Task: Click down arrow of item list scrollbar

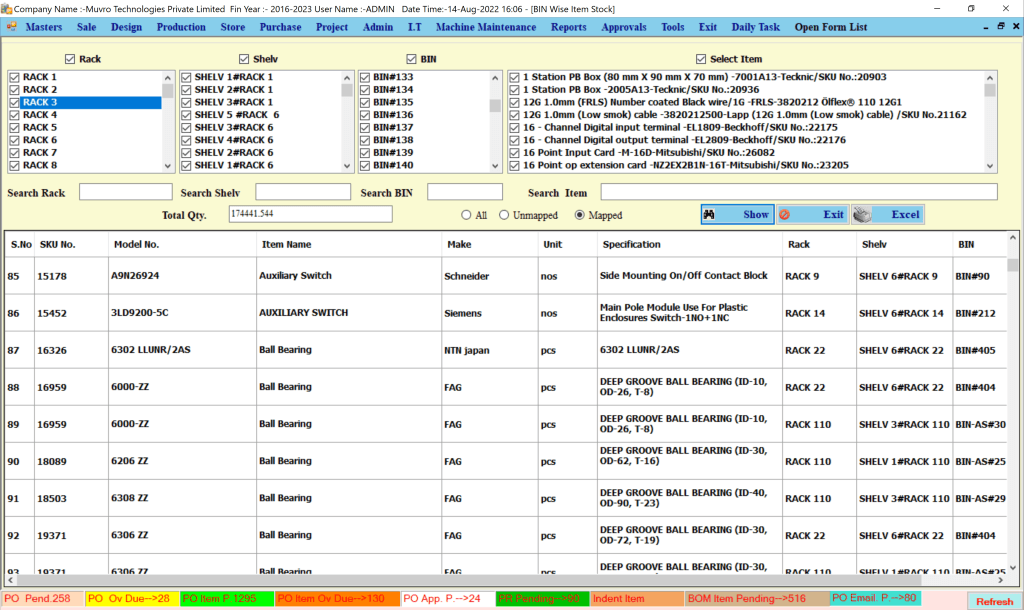Action: click(x=990, y=166)
